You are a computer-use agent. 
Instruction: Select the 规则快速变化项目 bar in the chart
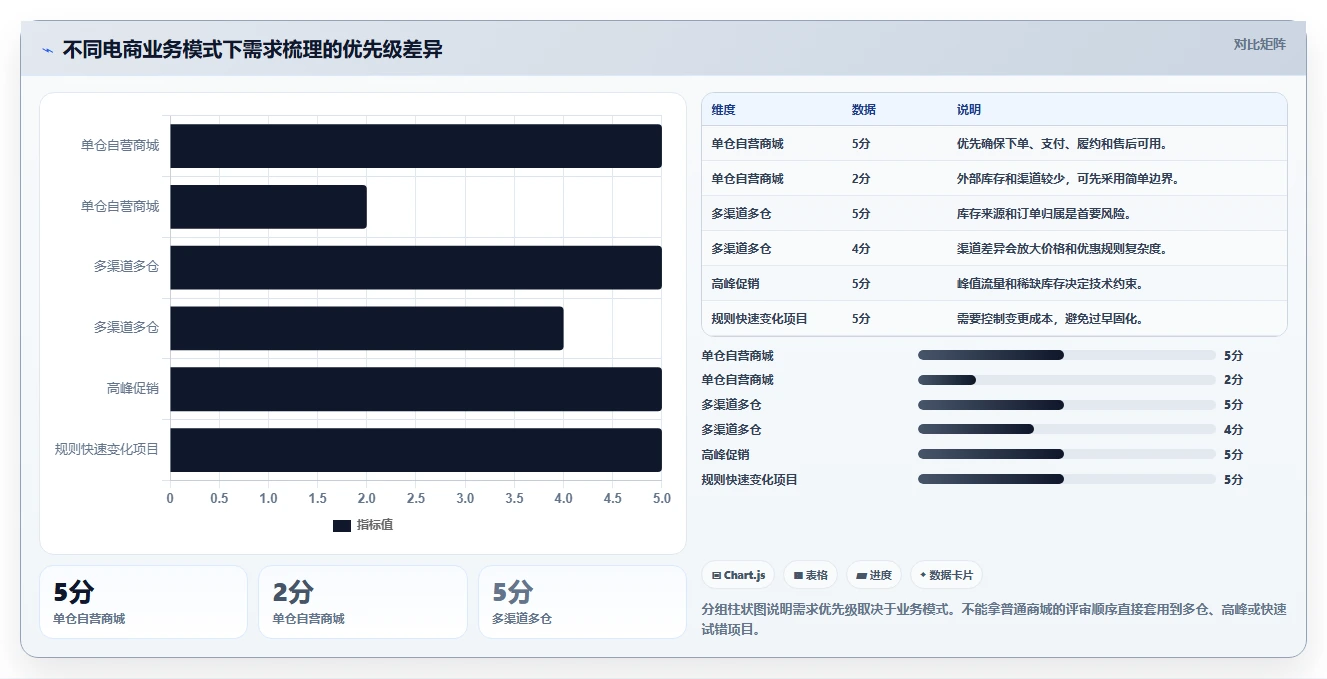416,450
